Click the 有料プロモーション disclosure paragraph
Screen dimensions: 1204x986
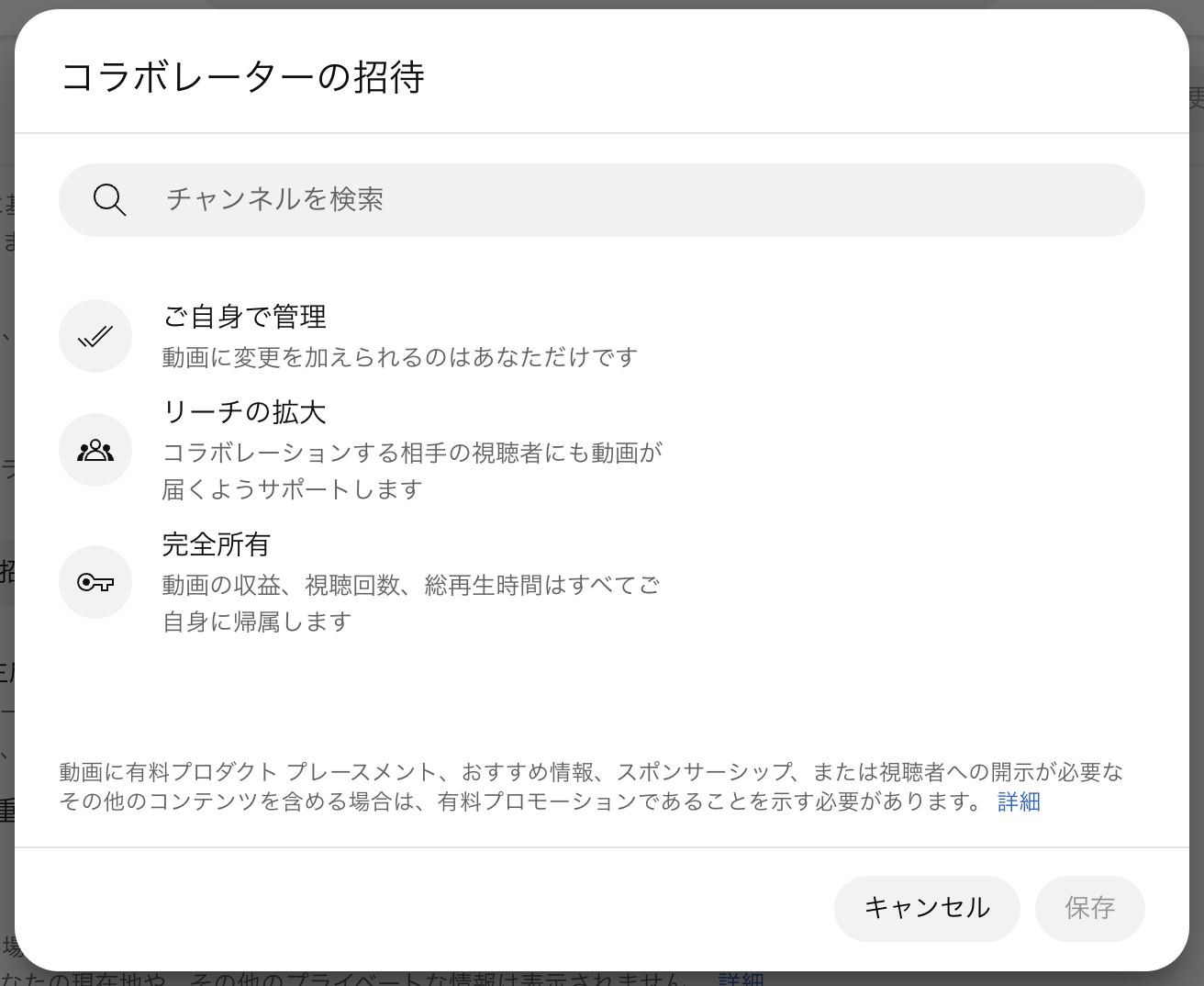pyautogui.click(x=523, y=787)
